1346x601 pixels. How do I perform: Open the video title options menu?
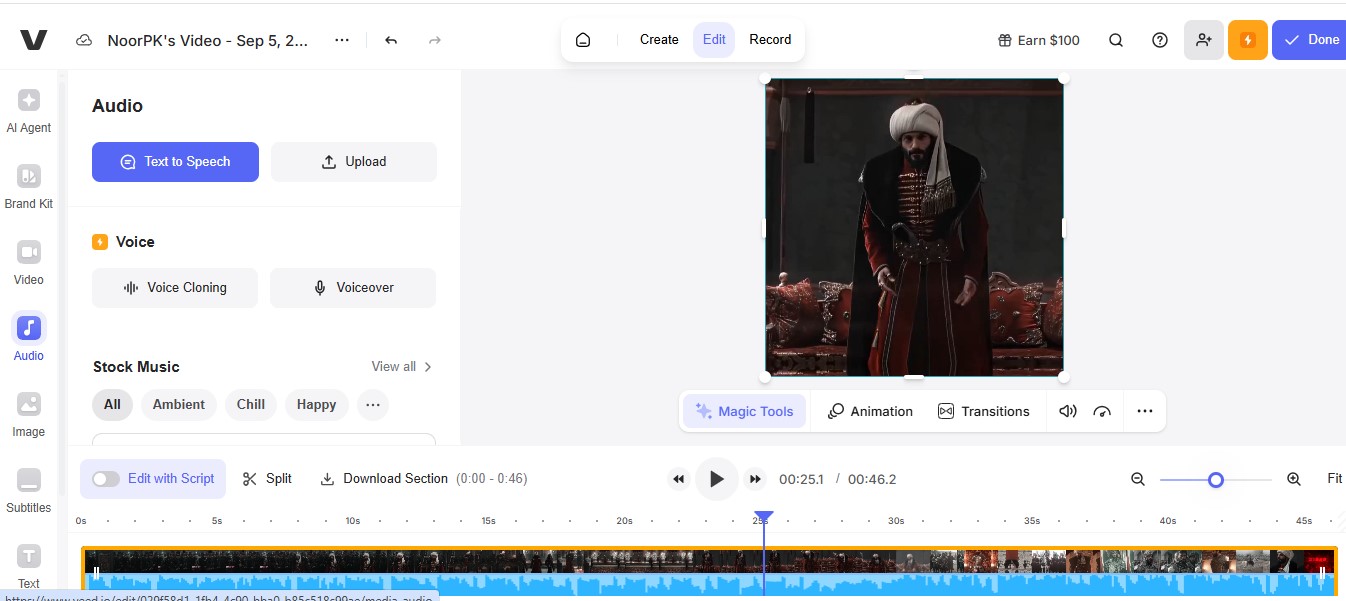(x=342, y=40)
